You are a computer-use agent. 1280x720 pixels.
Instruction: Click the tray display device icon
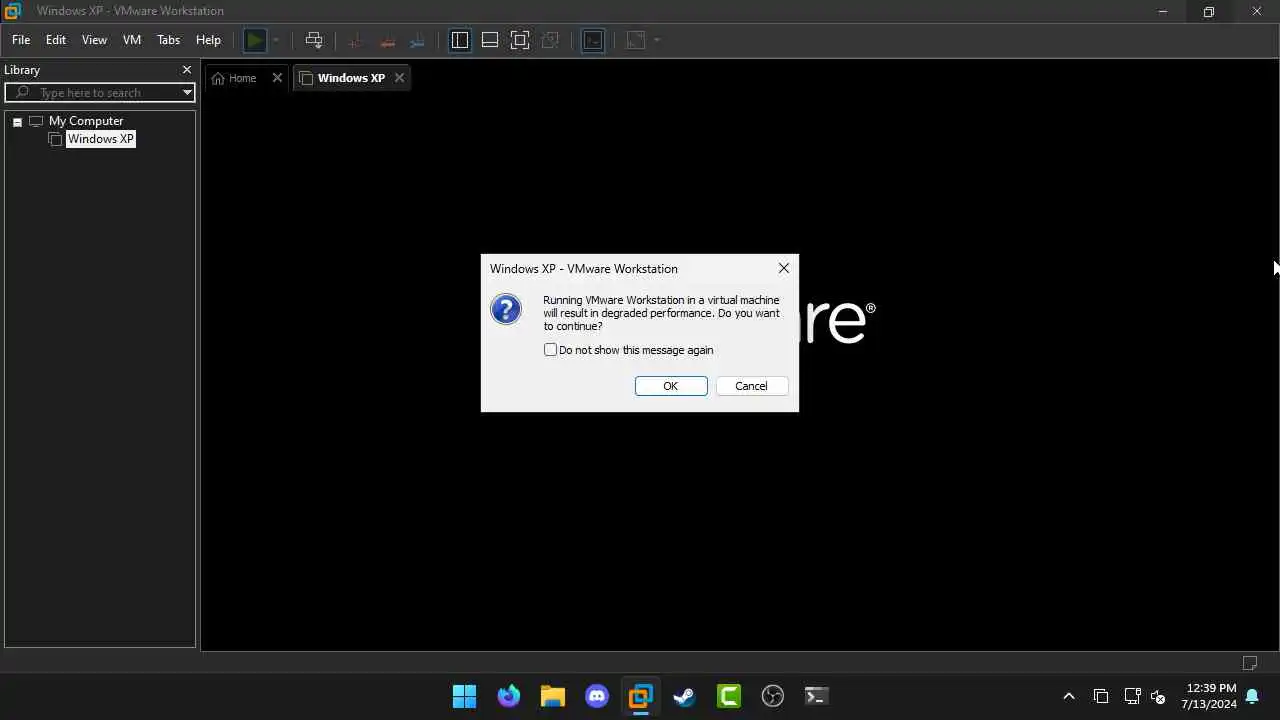pyautogui.click(x=1101, y=696)
